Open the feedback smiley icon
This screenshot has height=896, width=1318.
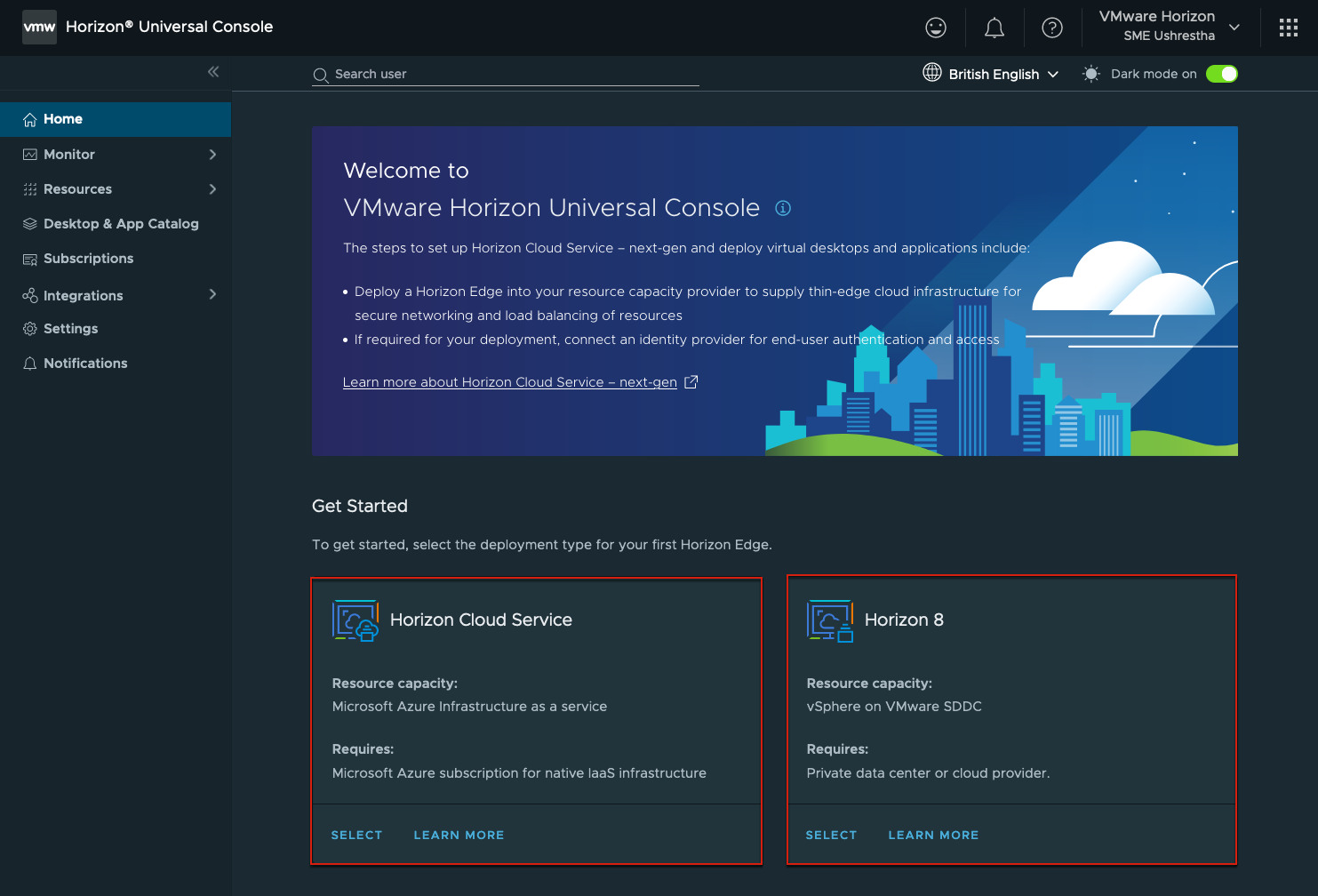point(936,28)
